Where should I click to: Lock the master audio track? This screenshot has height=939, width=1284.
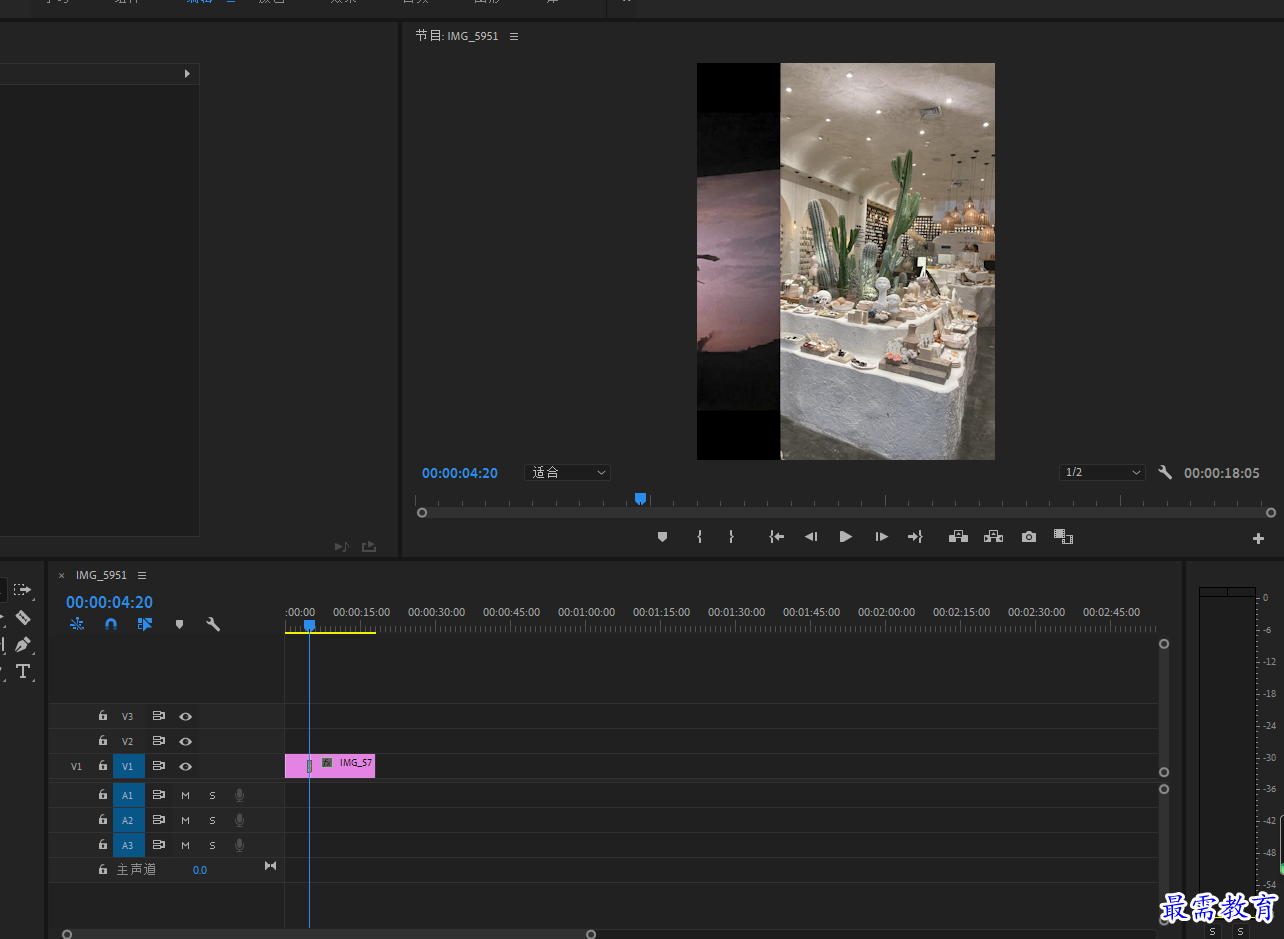[x=102, y=870]
